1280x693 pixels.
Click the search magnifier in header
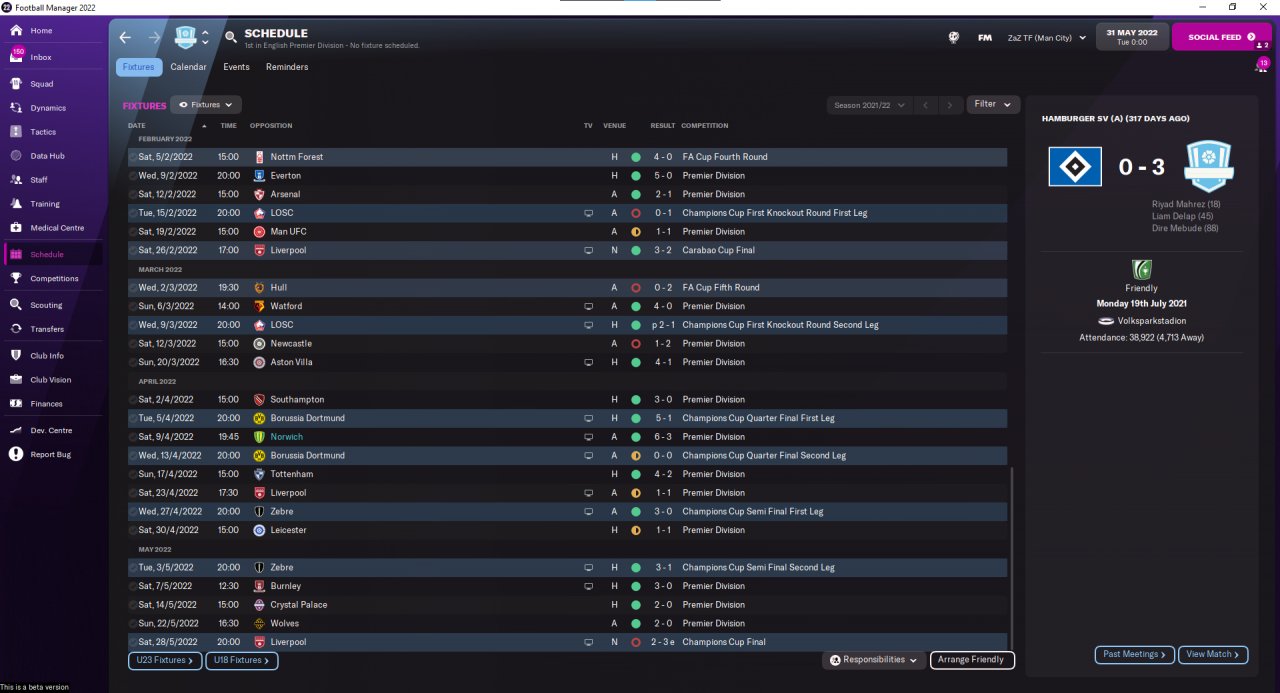[231, 37]
